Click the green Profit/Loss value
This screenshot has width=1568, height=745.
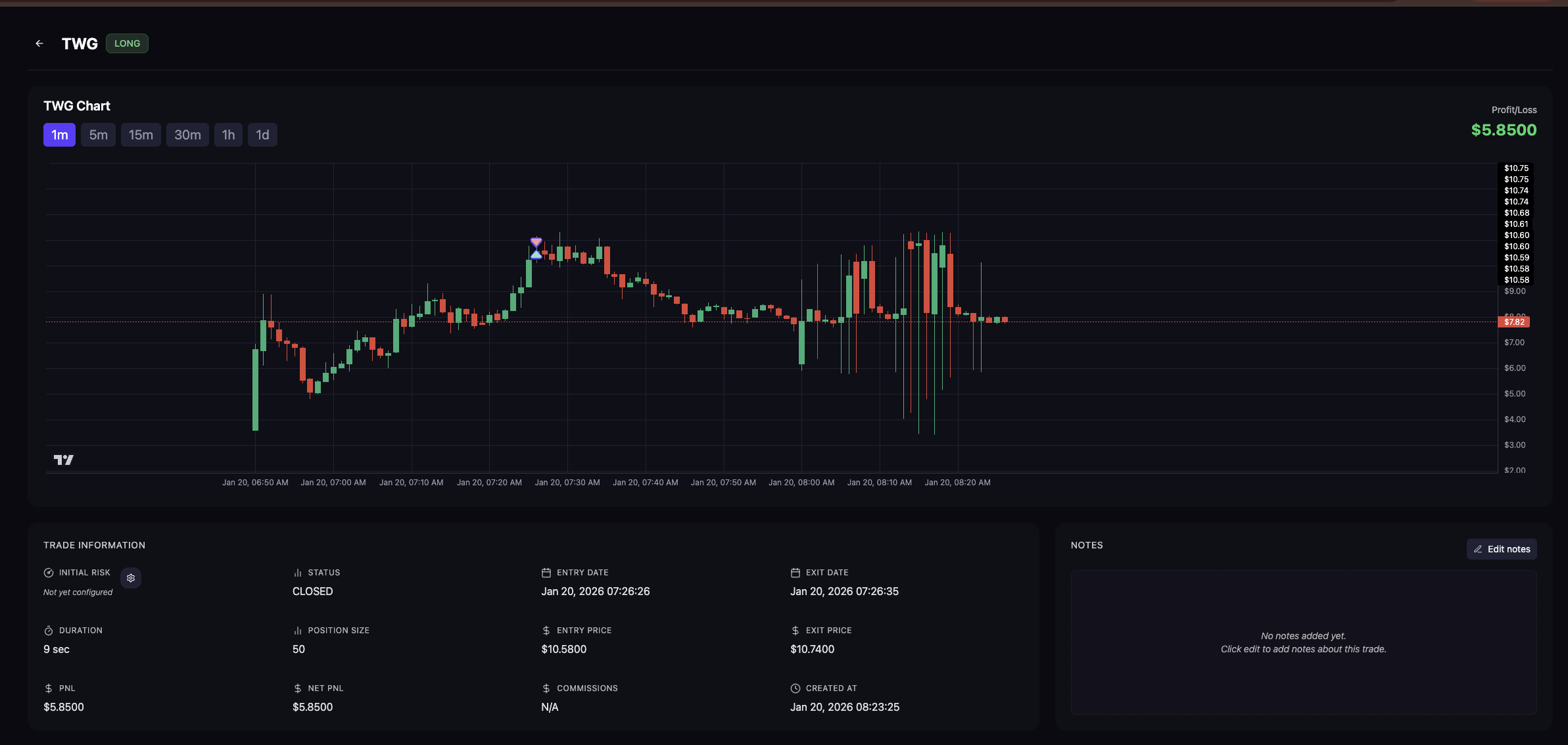[1504, 130]
